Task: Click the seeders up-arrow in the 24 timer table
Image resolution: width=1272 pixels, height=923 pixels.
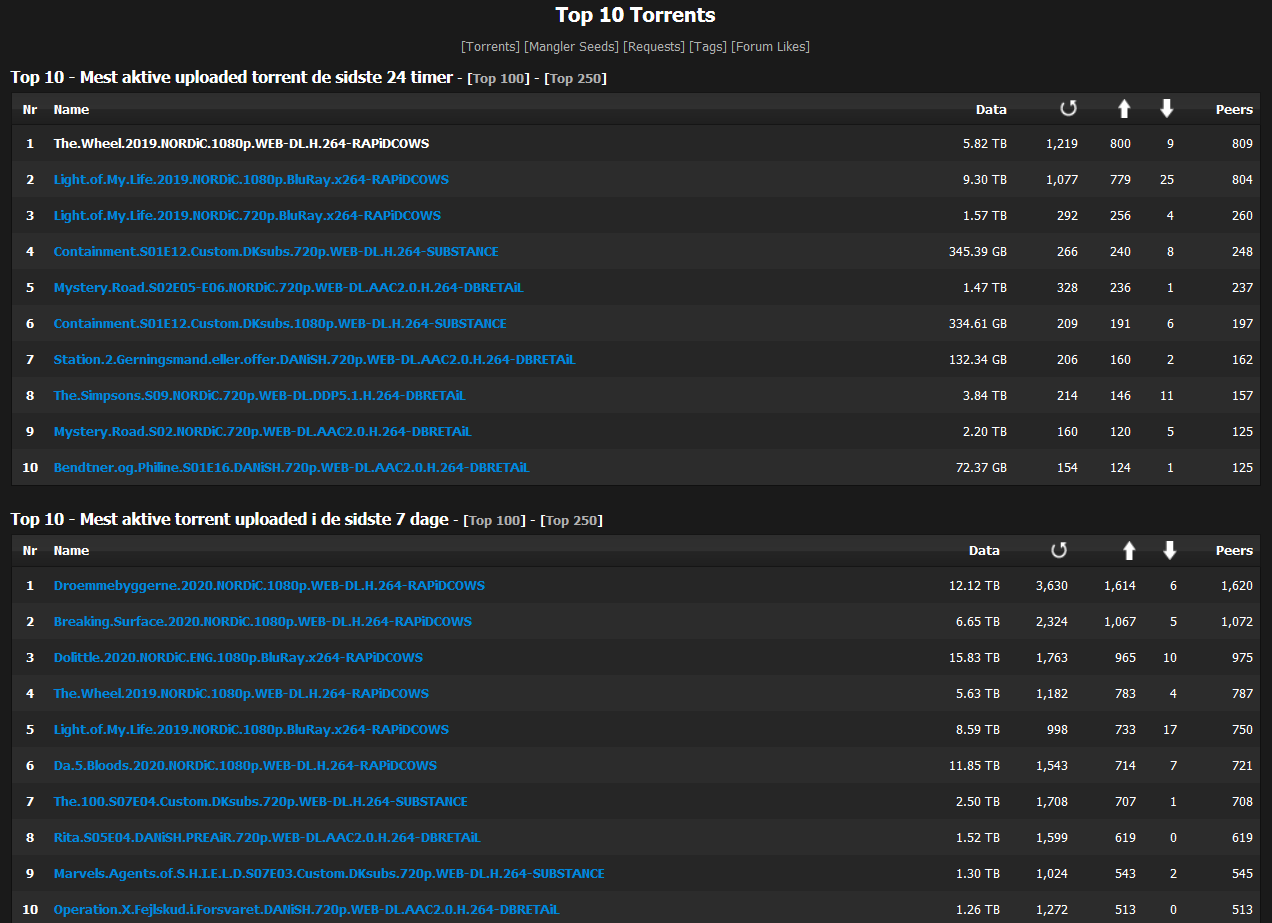Action: pos(1123,109)
